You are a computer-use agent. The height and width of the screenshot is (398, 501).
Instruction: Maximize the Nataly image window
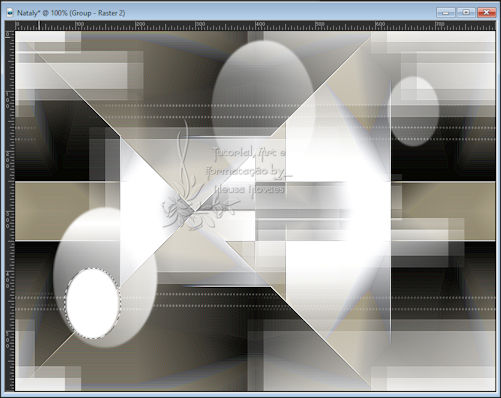[x=466, y=13]
